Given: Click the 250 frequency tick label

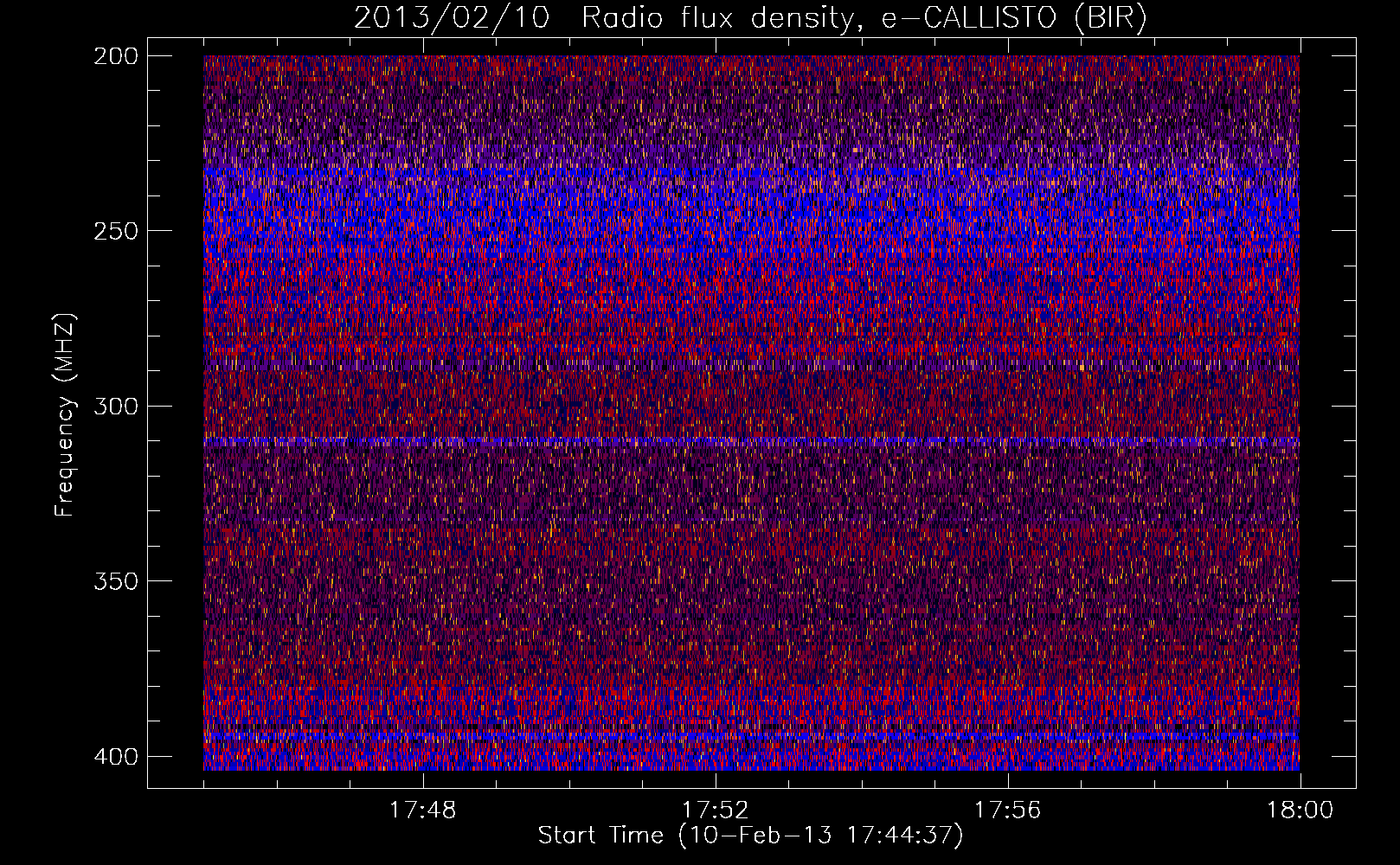Looking at the screenshot, I should tap(115, 231).
